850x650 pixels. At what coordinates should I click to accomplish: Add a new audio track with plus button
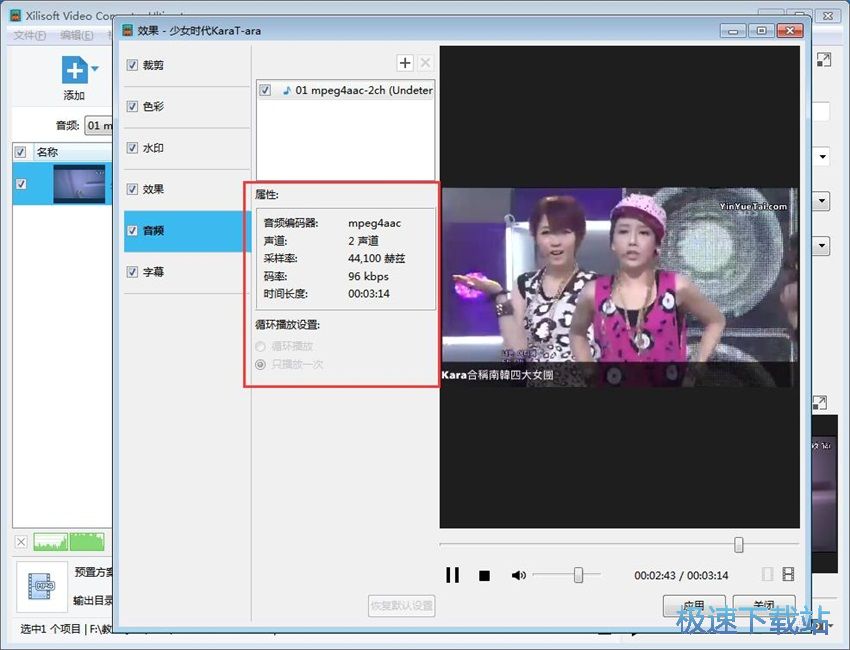click(405, 63)
